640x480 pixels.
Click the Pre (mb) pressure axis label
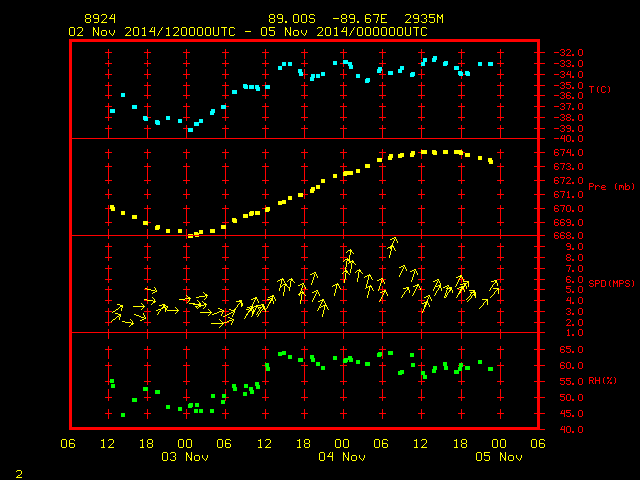click(x=611, y=187)
